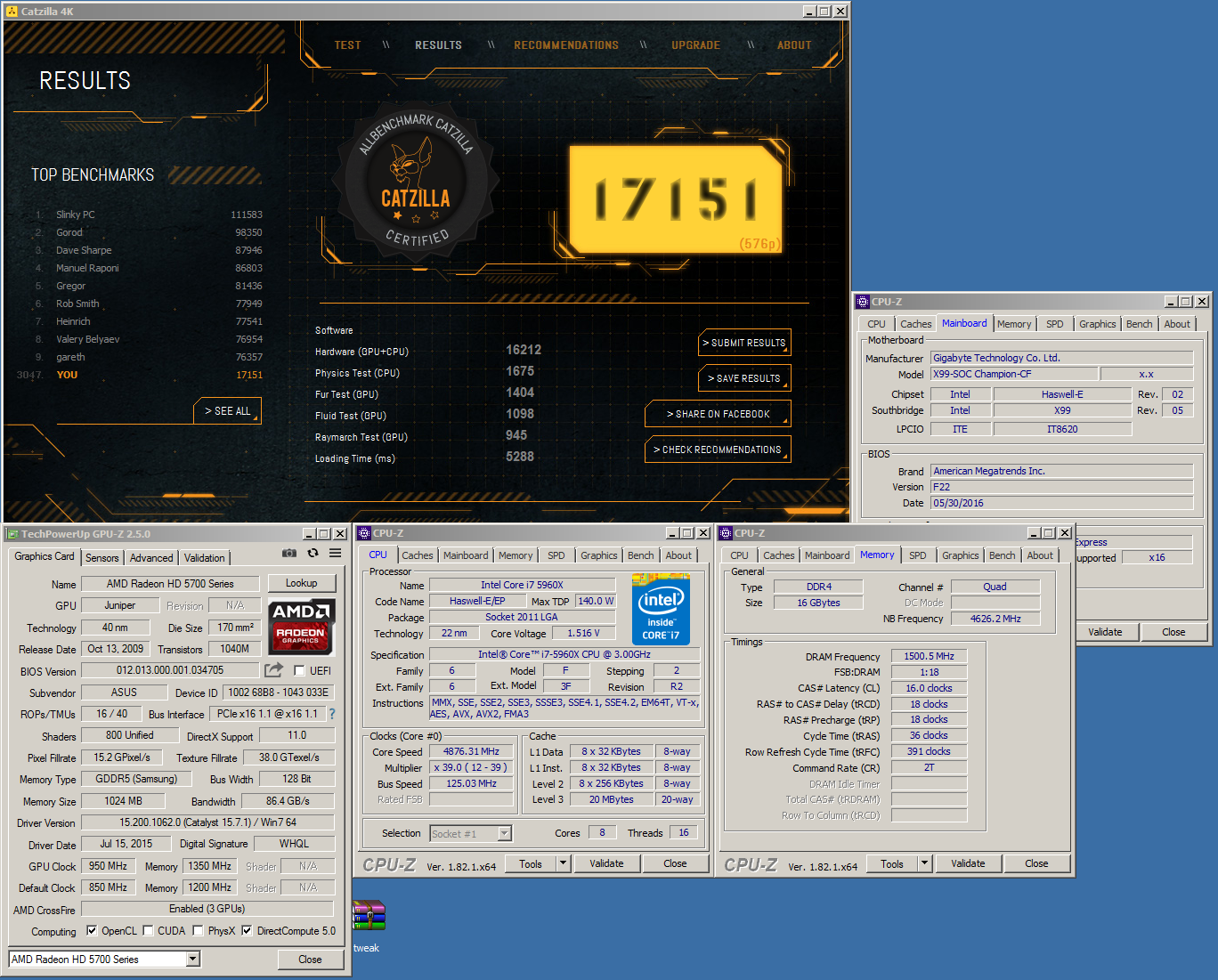1218x980 pixels.
Task: Switch to the Advanced tab in GPU-Z
Action: pyautogui.click(x=151, y=558)
